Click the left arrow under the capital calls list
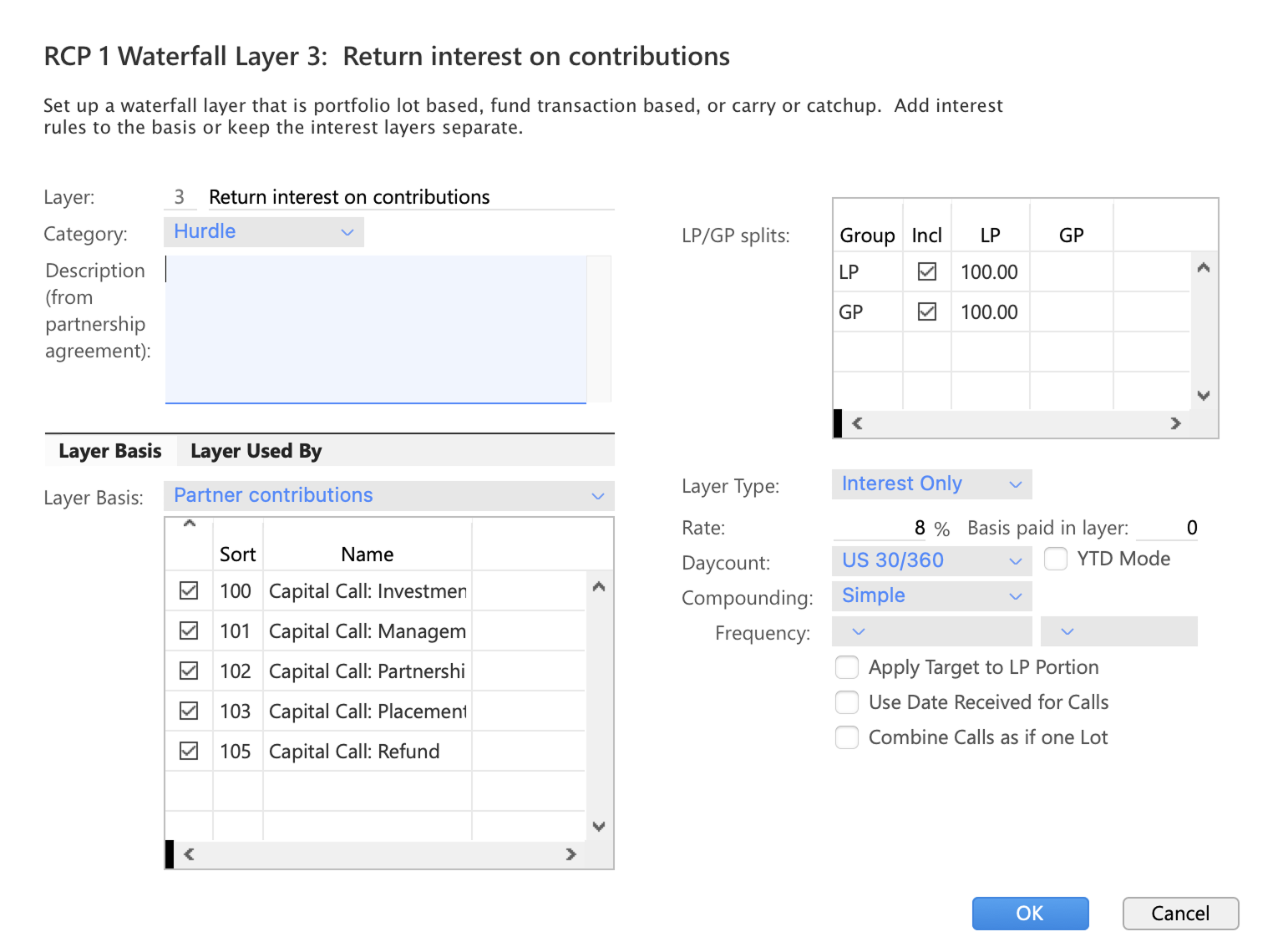1288x952 pixels. pyautogui.click(x=189, y=853)
